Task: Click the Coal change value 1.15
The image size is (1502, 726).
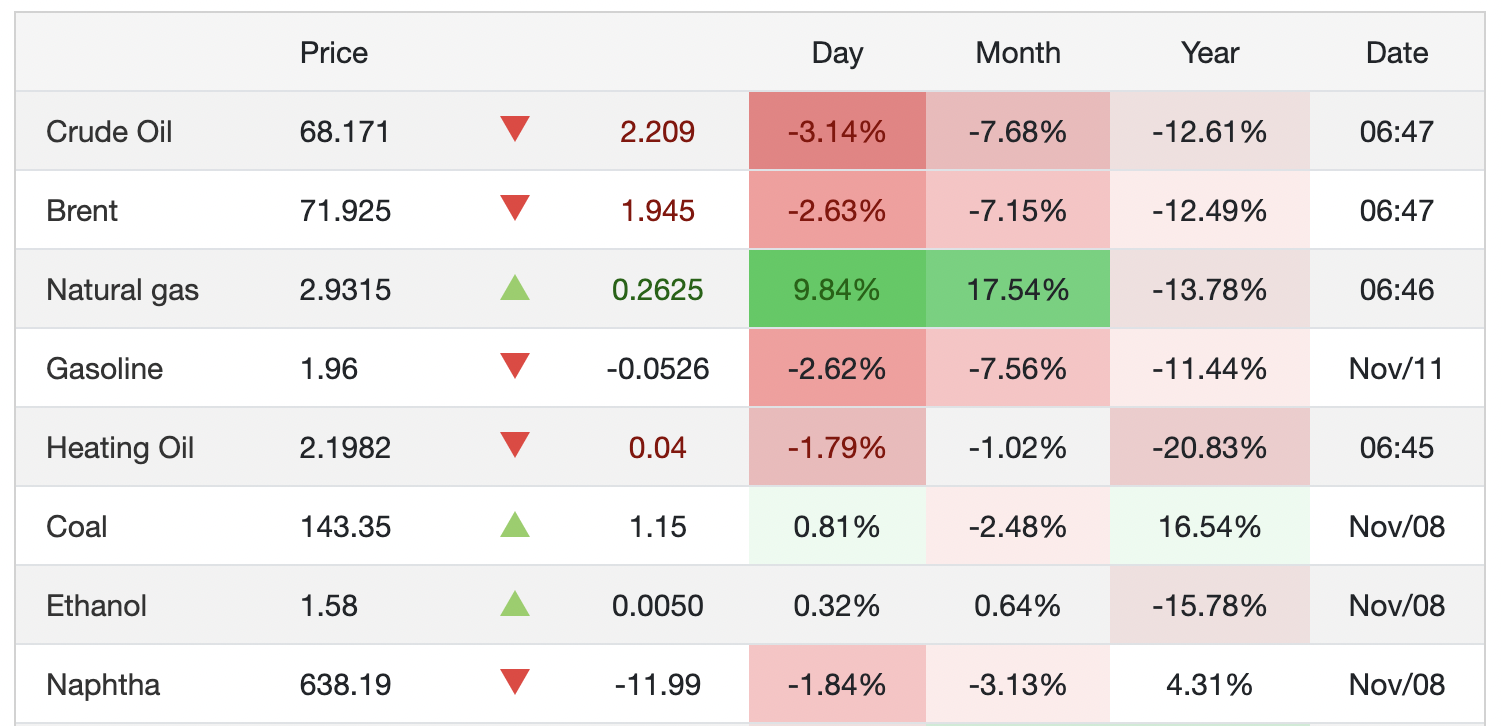Action: 658,527
